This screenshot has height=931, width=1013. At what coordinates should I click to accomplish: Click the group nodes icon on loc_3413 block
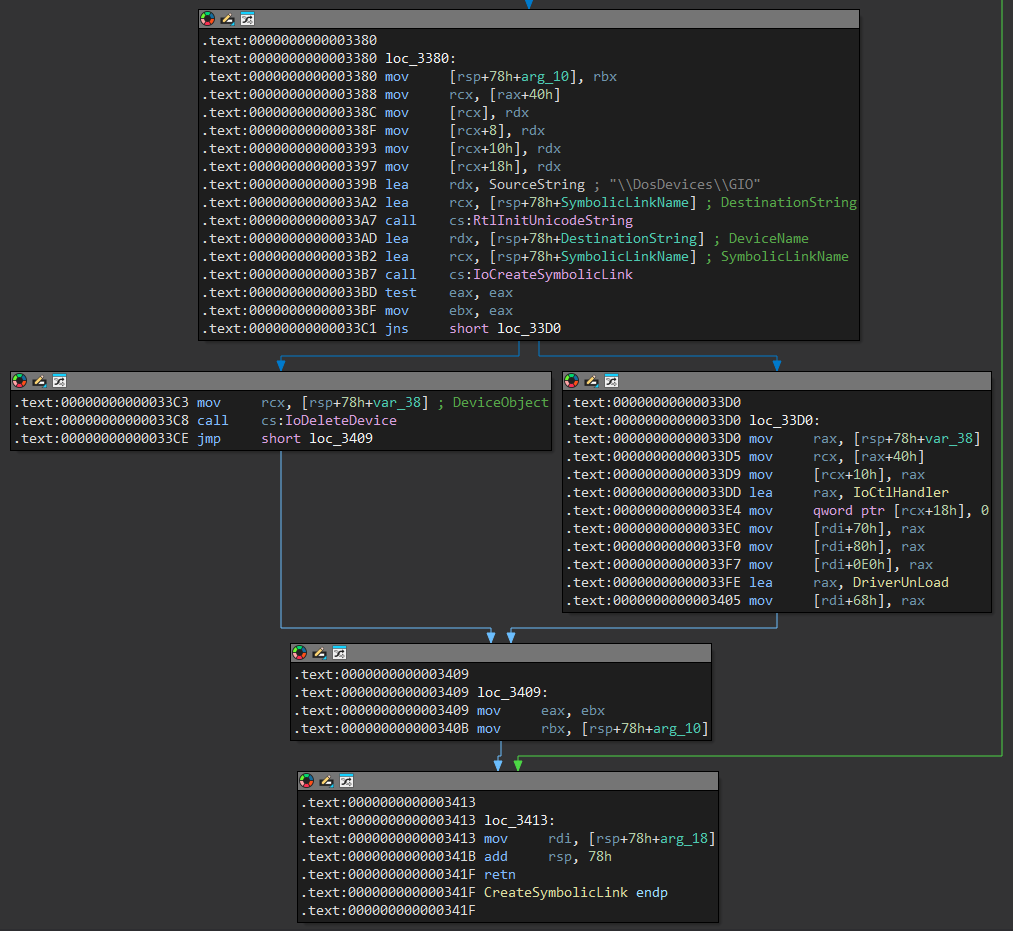(346, 781)
